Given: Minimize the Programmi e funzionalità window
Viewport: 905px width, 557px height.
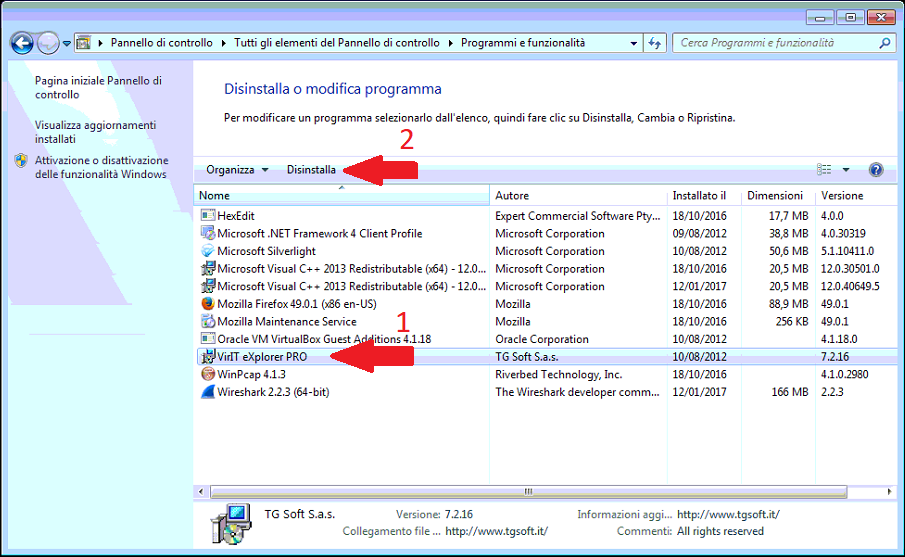Looking at the screenshot, I should (820, 17).
